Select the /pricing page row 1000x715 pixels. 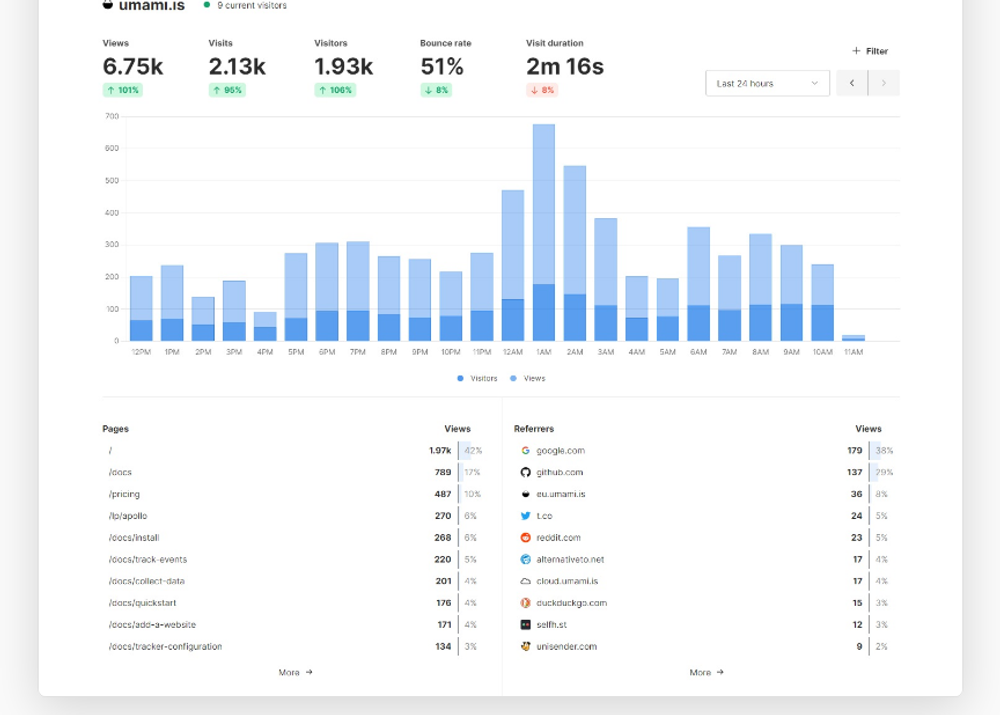tap(296, 494)
